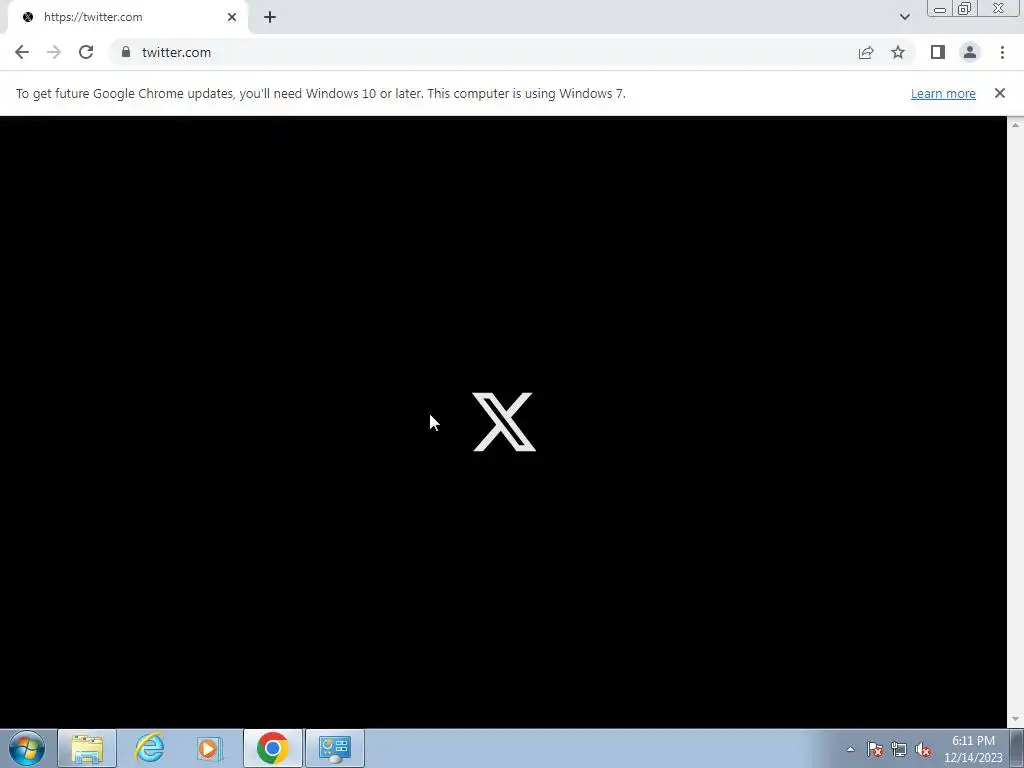
Task: Expand the tab search dropdown arrow
Action: point(904,17)
